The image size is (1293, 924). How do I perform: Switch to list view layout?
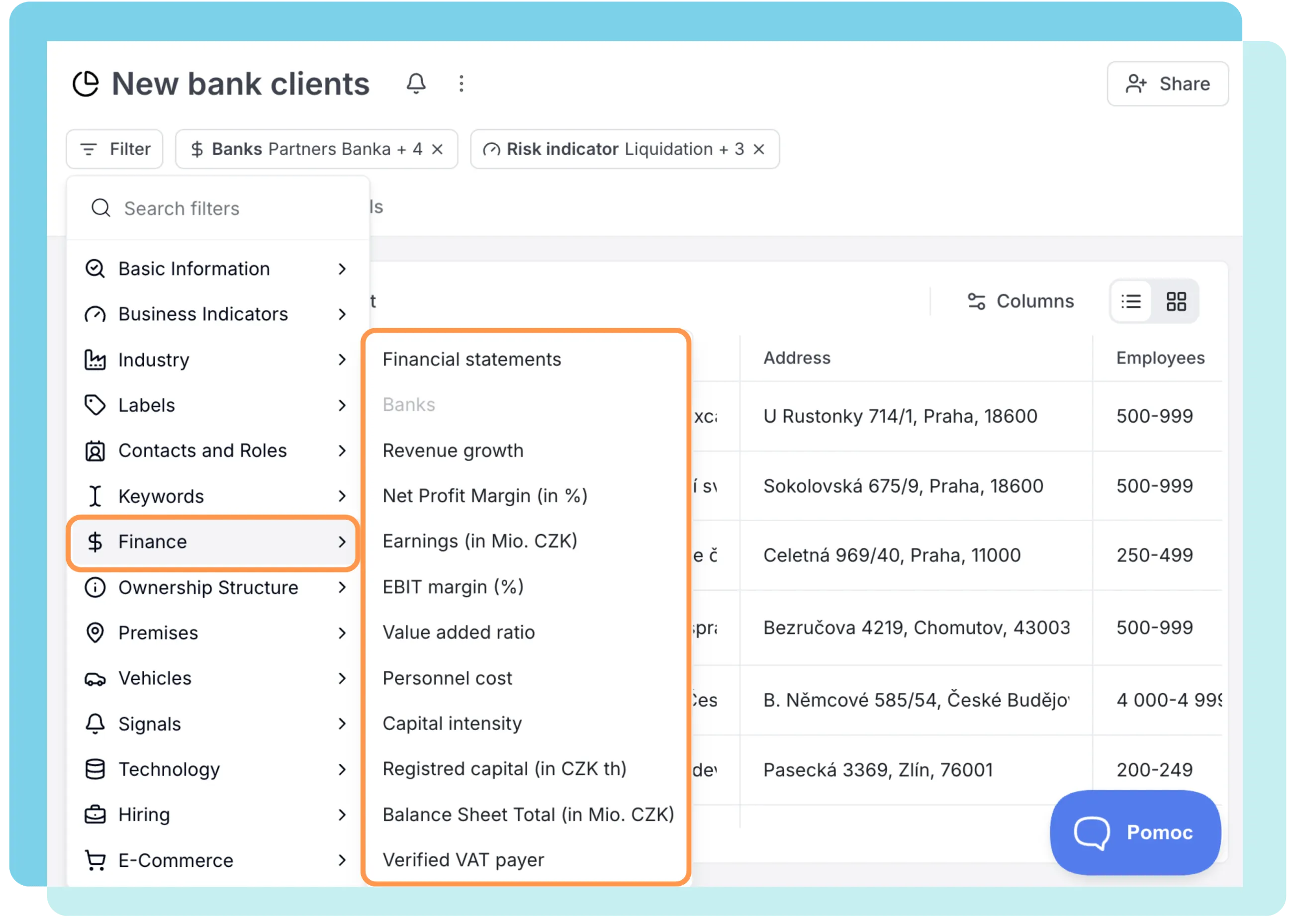coord(1131,301)
